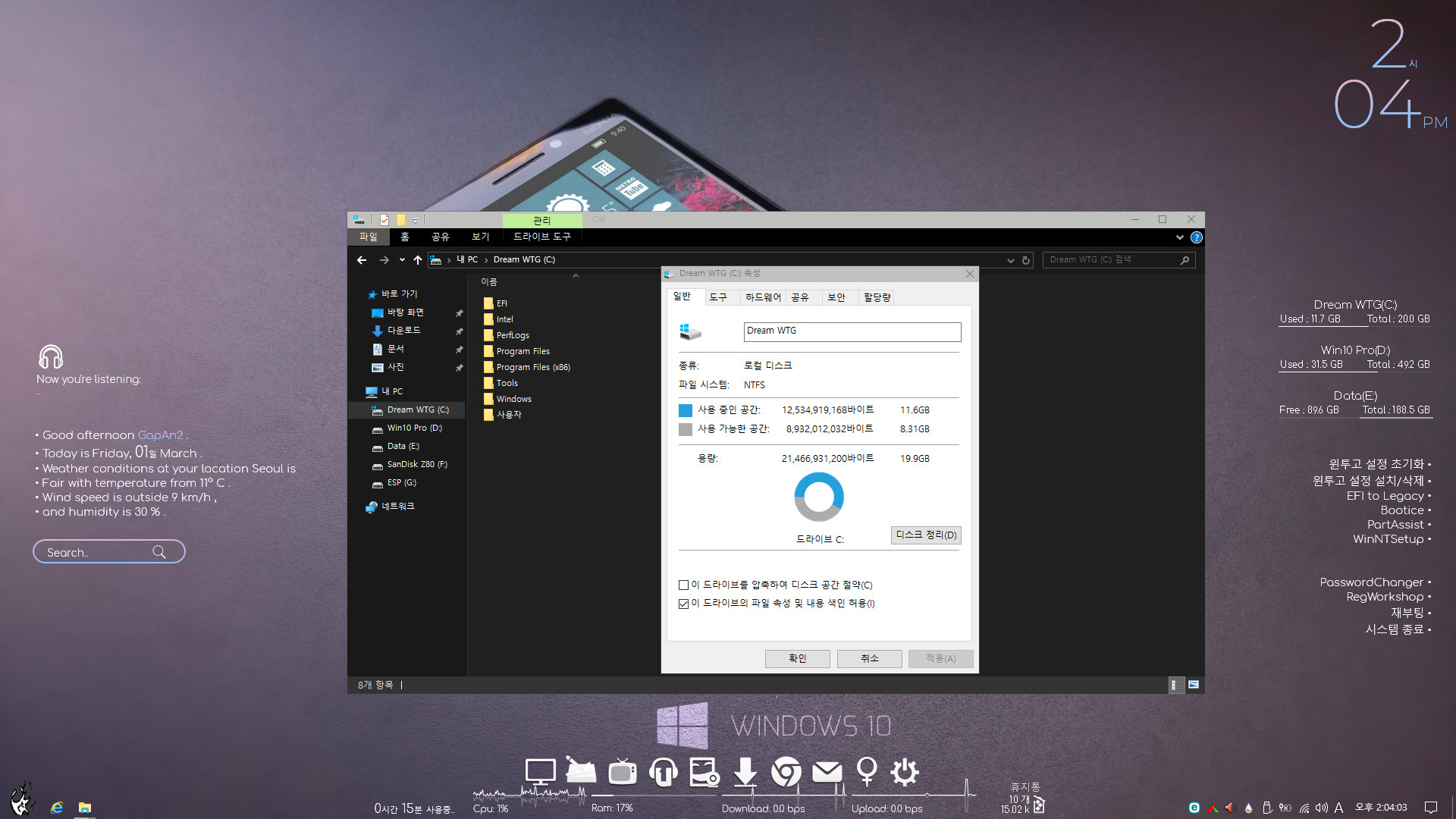Screen dimensions: 1456x819
Task: Click the Bootice desktop link
Action: pyautogui.click(x=1402, y=510)
